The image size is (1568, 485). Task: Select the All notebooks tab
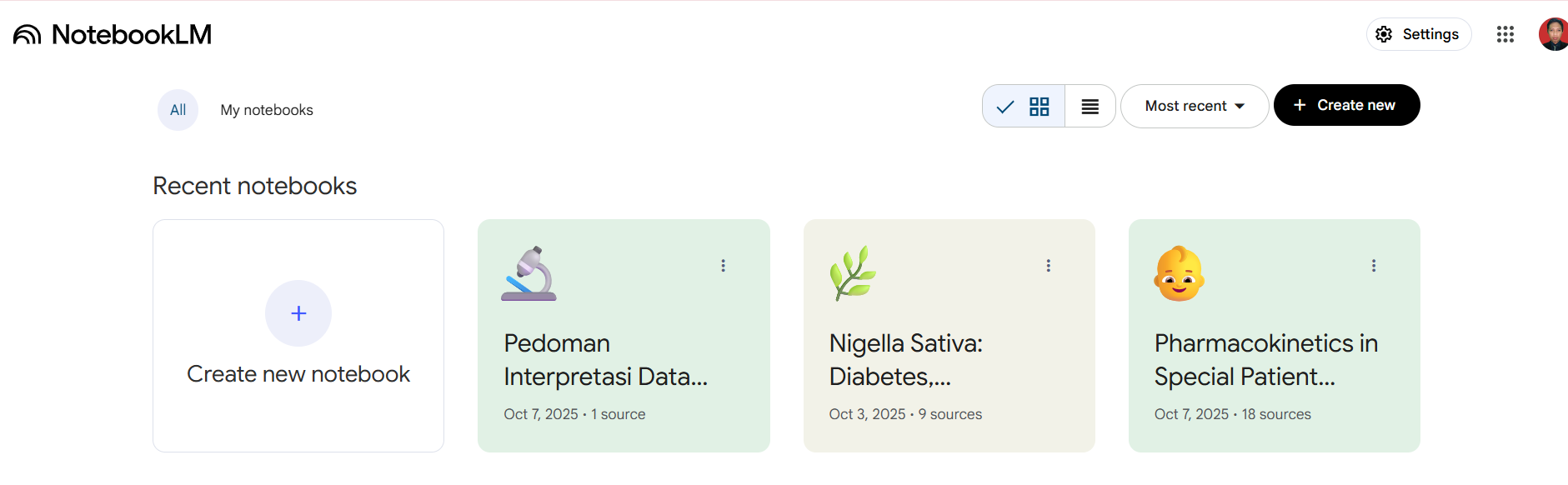(178, 109)
